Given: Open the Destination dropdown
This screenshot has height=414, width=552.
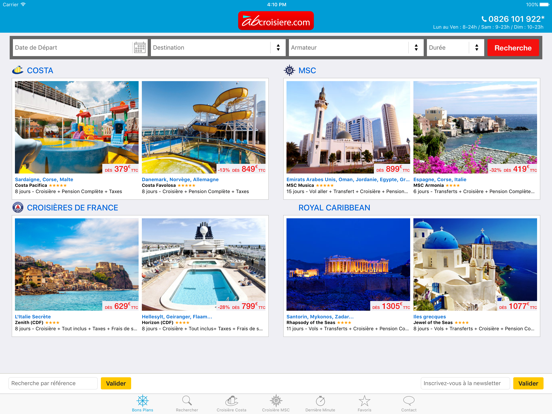Looking at the screenshot, I should point(218,48).
